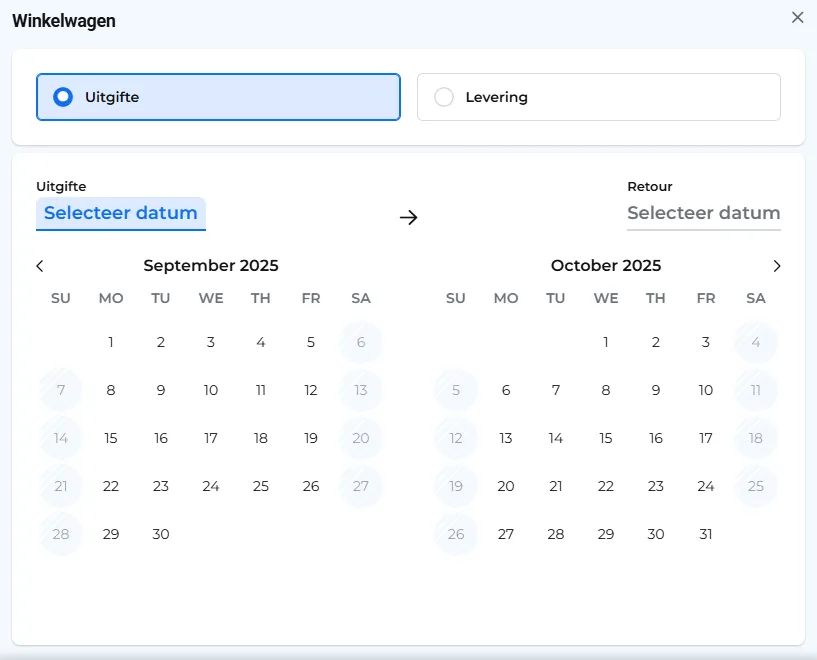Pick October 9 in the calendar
The image size is (817, 660).
(x=656, y=390)
